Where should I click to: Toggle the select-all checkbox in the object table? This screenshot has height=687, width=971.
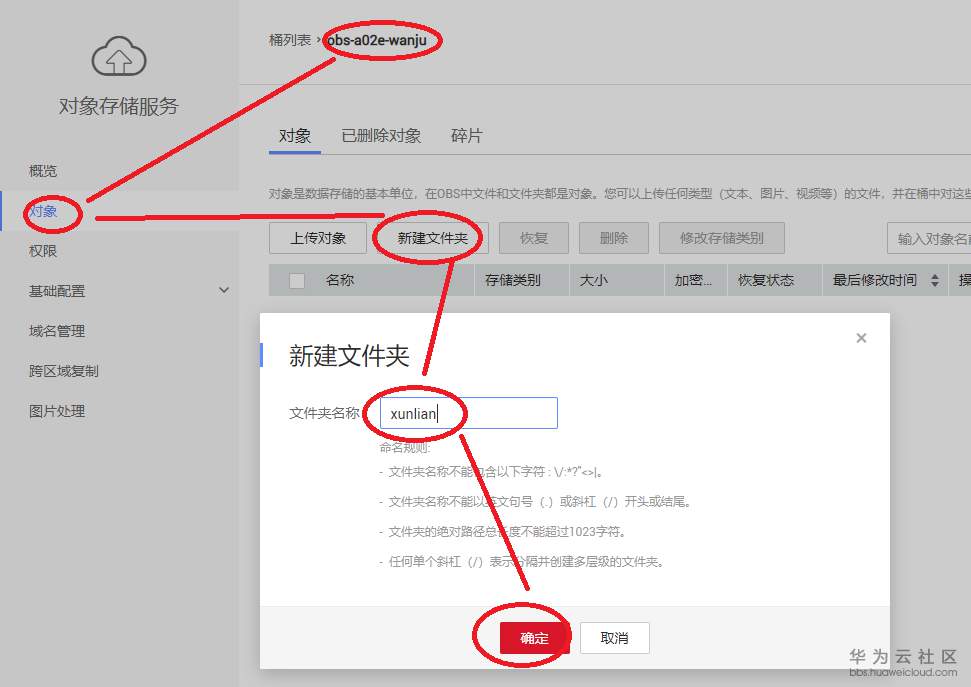click(295, 280)
